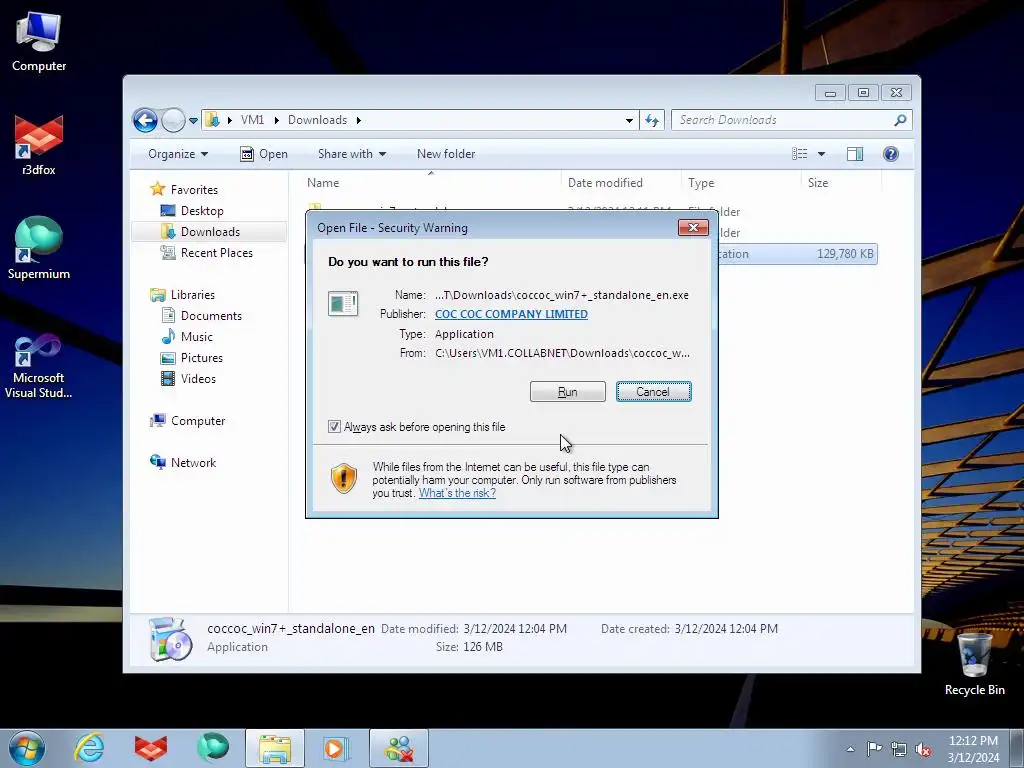This screenshot has width=1024, height=768.
Task: Open the Recycle Bin icon
Action: coord(974,664)
